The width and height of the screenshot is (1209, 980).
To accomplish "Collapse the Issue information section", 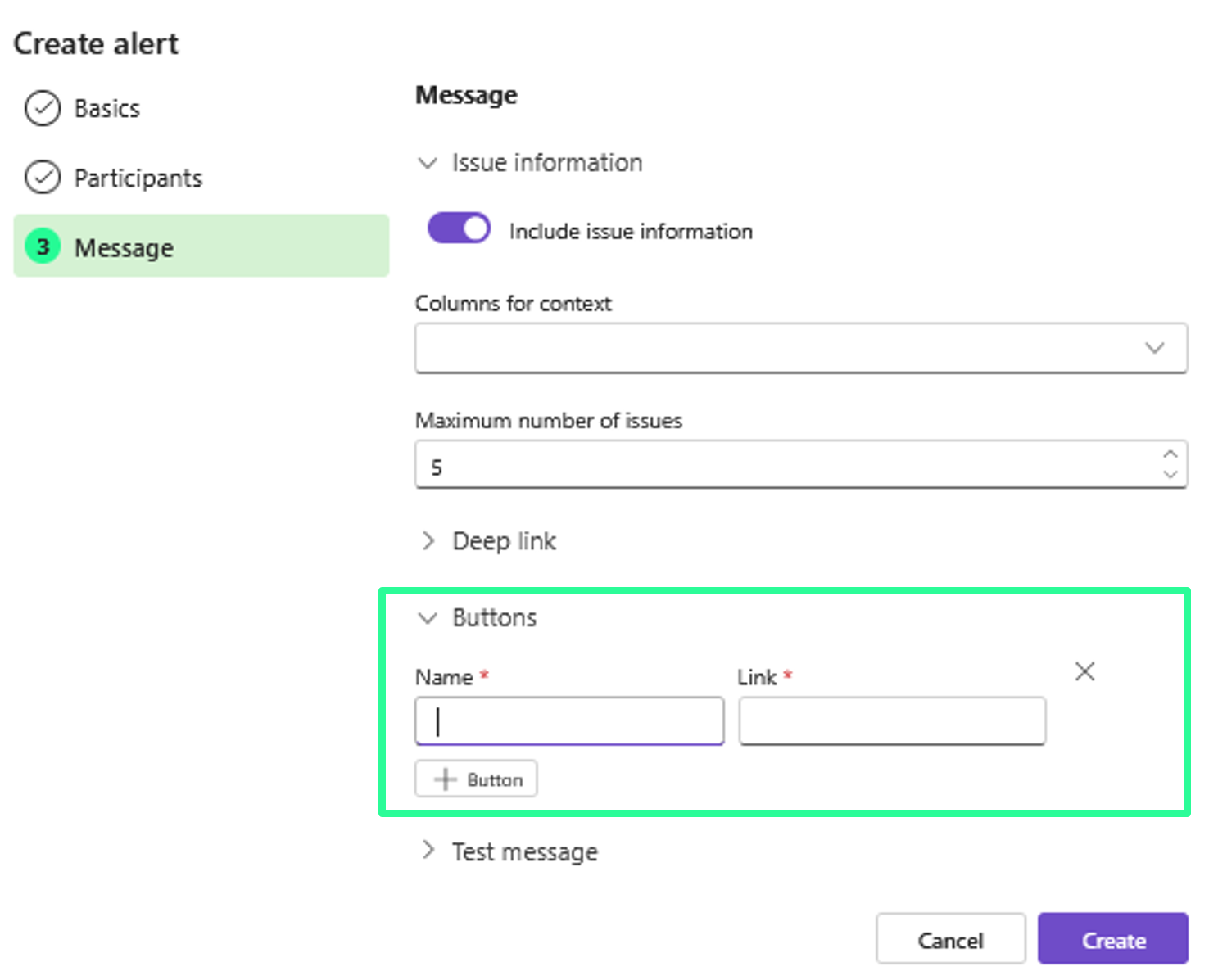I will pyautogui.click(x=428, y=163).
